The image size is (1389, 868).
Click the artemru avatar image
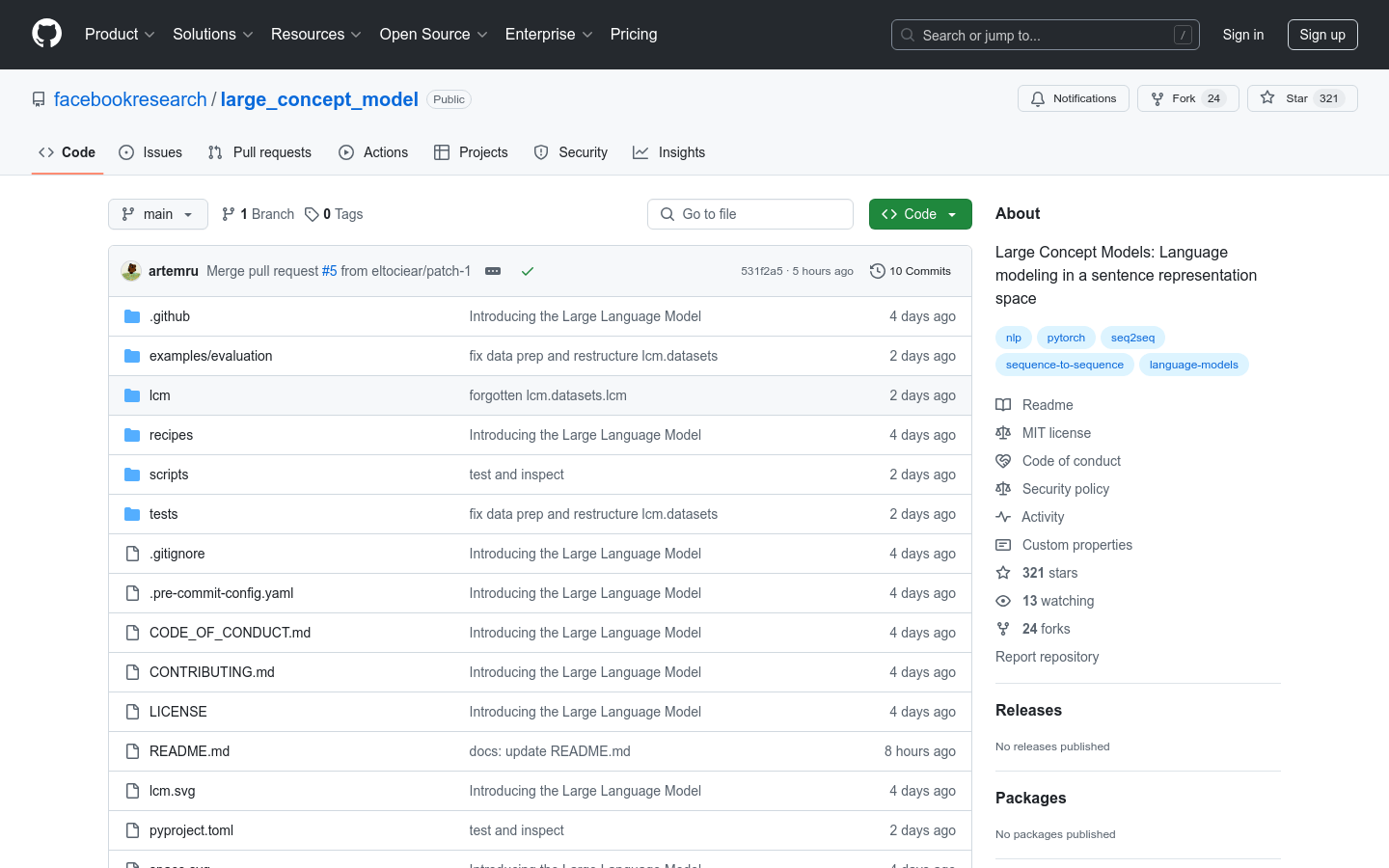[131, 271]
